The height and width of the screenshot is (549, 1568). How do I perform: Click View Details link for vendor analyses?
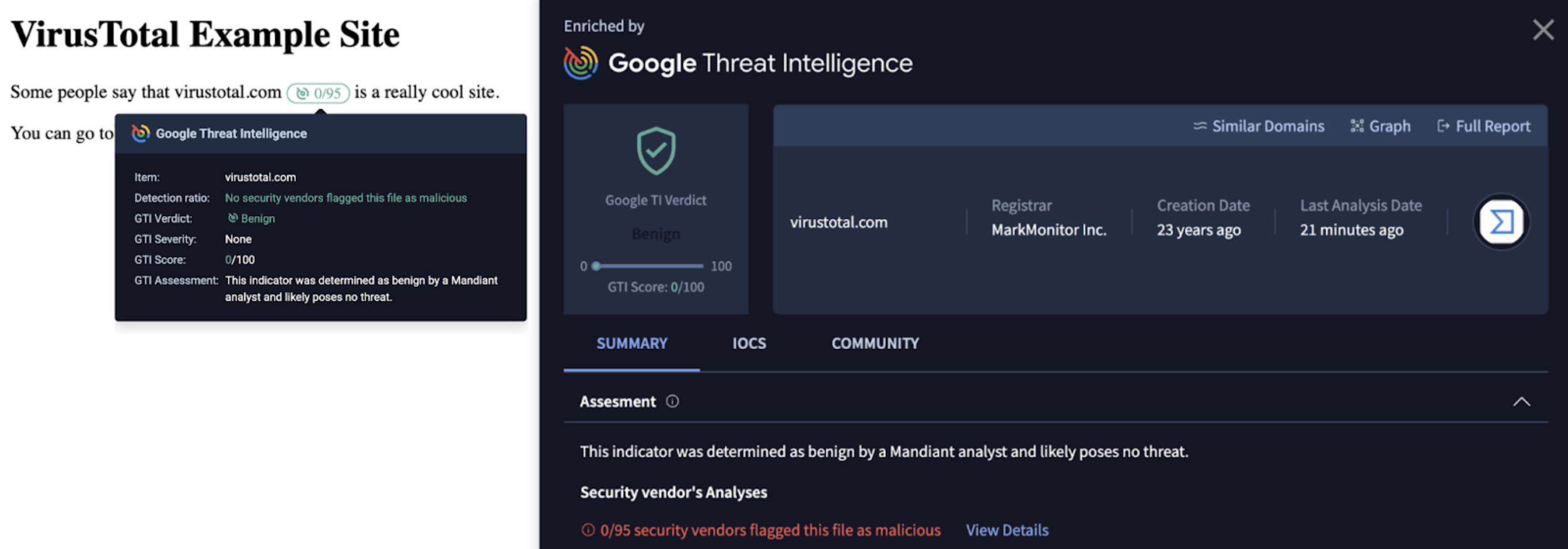click(x=1007, y=530)
